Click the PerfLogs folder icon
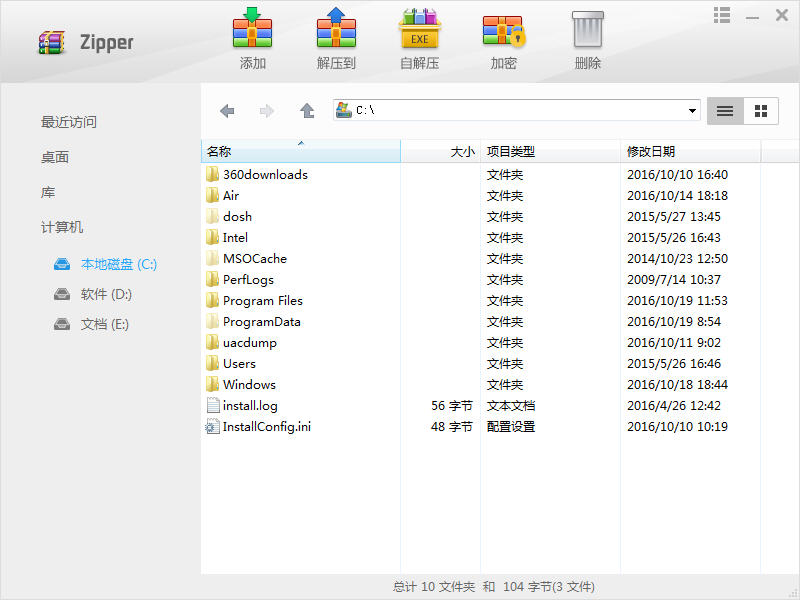Screen dimensions: 800x600 coord(212,279)
